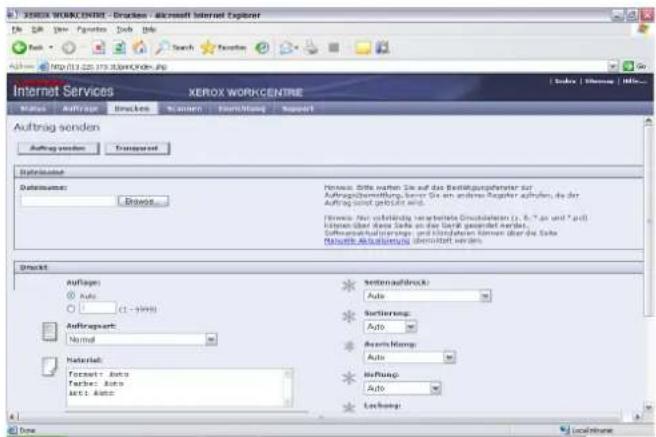Click the page vertical scrollbar down arrow
Screen dimensions: 656x437
[x=648, y=406]
